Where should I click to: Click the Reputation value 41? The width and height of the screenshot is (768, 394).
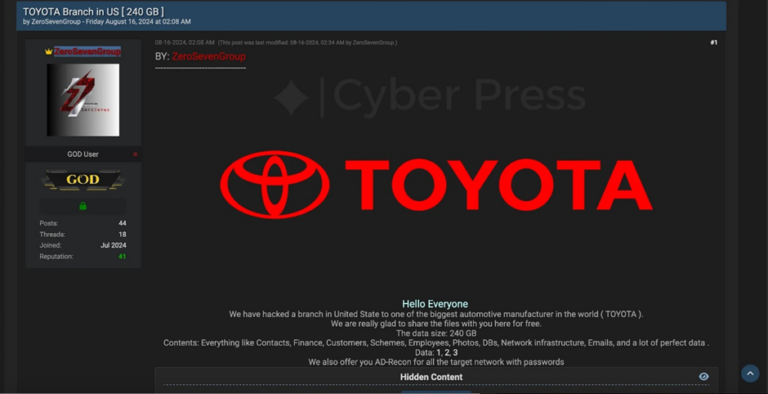pos(122,256)
